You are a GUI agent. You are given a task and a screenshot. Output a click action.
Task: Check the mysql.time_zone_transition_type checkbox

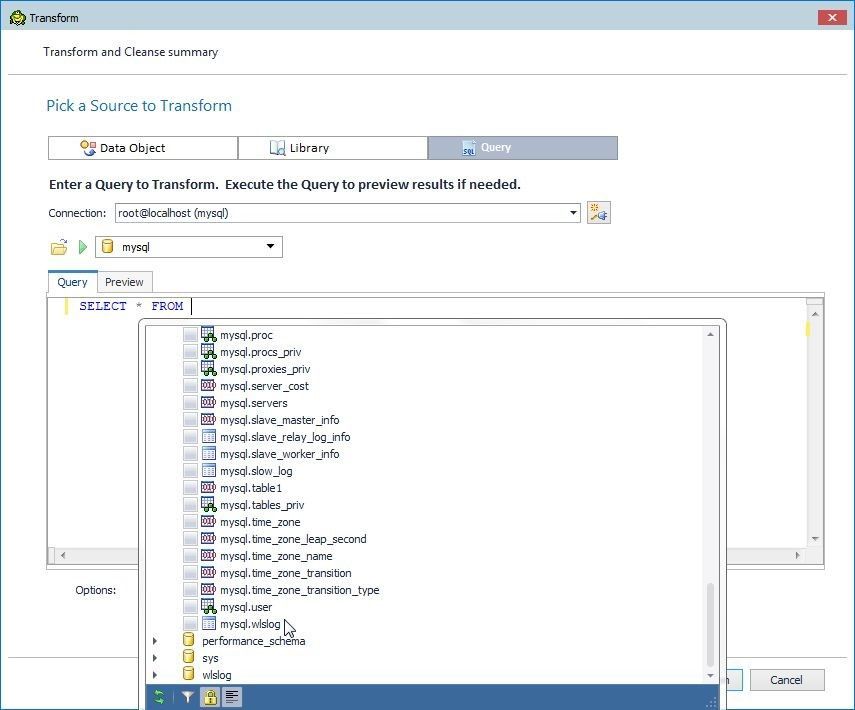click(x=190, y=590)
